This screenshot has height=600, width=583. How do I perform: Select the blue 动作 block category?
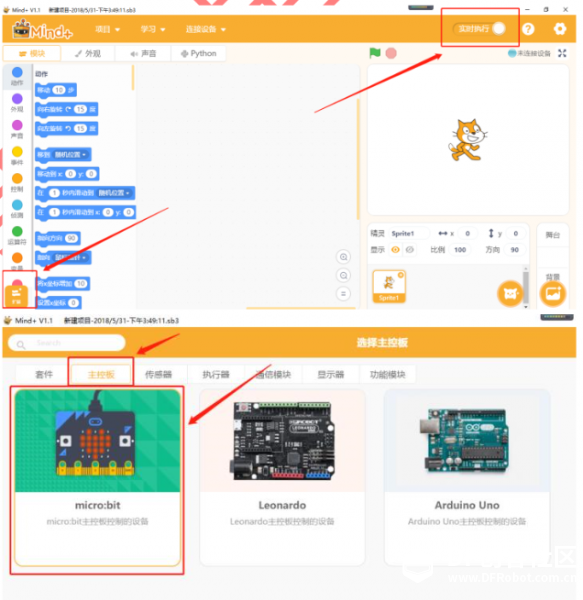pyautogui.click(x=17, y=77)
